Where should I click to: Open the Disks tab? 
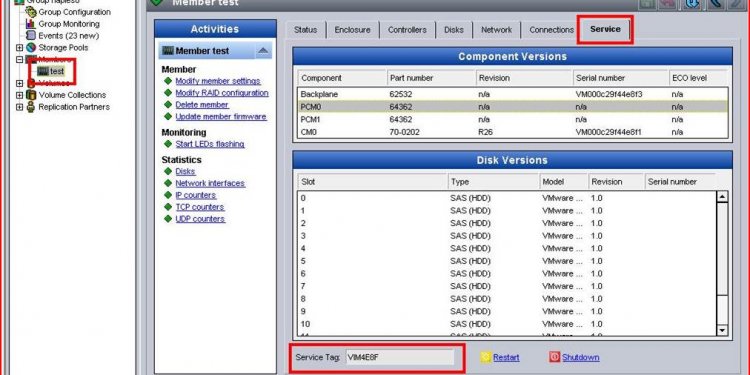click(x=454, y=30)
